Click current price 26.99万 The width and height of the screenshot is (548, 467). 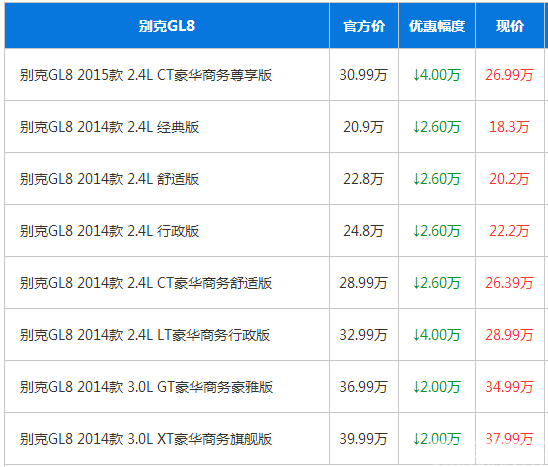[x=509, y=75]
